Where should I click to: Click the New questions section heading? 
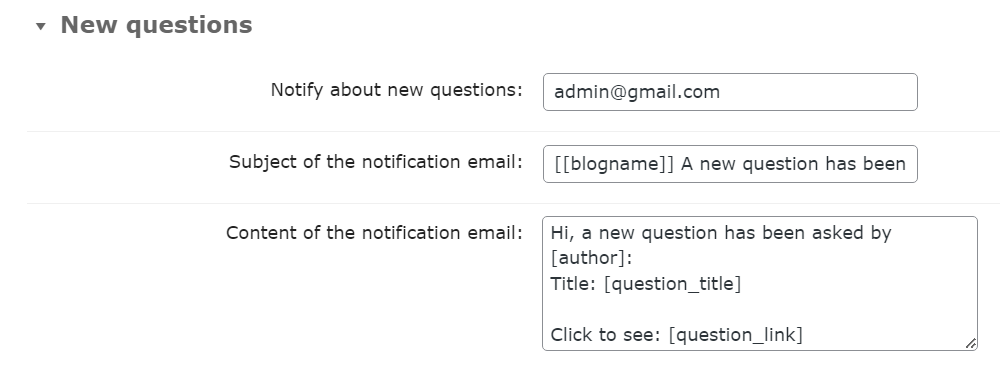pos(156,25)
